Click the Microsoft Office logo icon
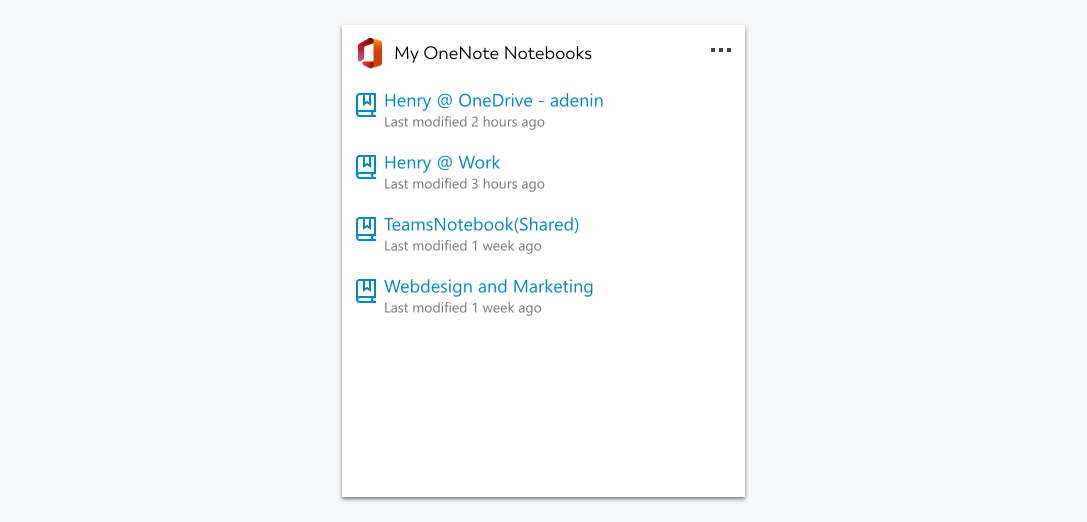Image resolution: width=1087 pixels, height=522 pixels. tap(369, 53)
